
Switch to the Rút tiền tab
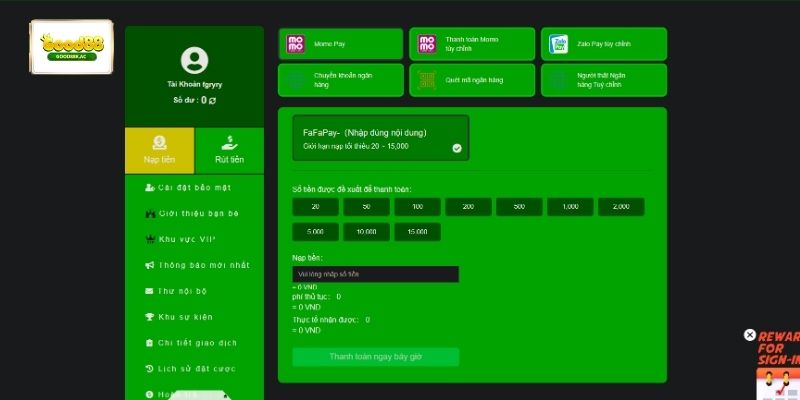click(x=229, y=150)
